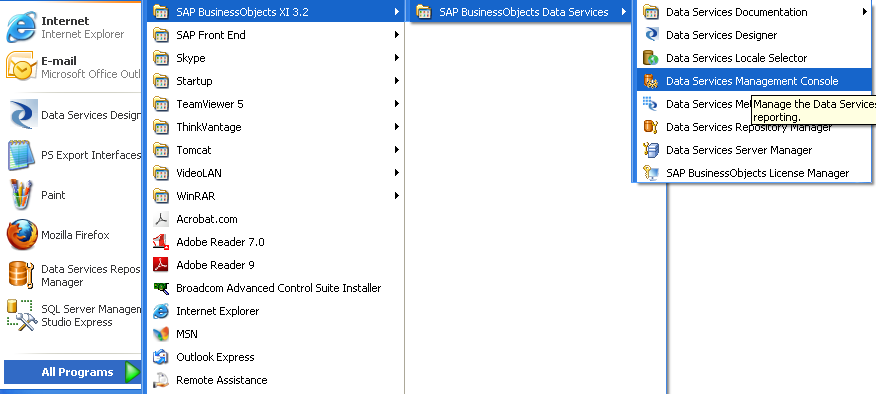The width and height of the screenshot is (876, 394).
Task: Expand the Data Services Documentation submenu arrow
Action: pos(865,12)
